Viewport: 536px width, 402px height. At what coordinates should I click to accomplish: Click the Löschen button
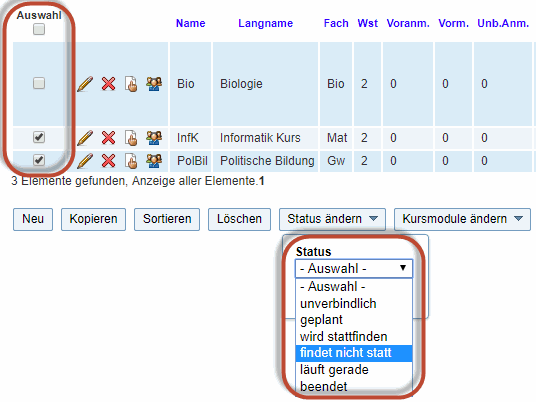(x=239, y=219)
